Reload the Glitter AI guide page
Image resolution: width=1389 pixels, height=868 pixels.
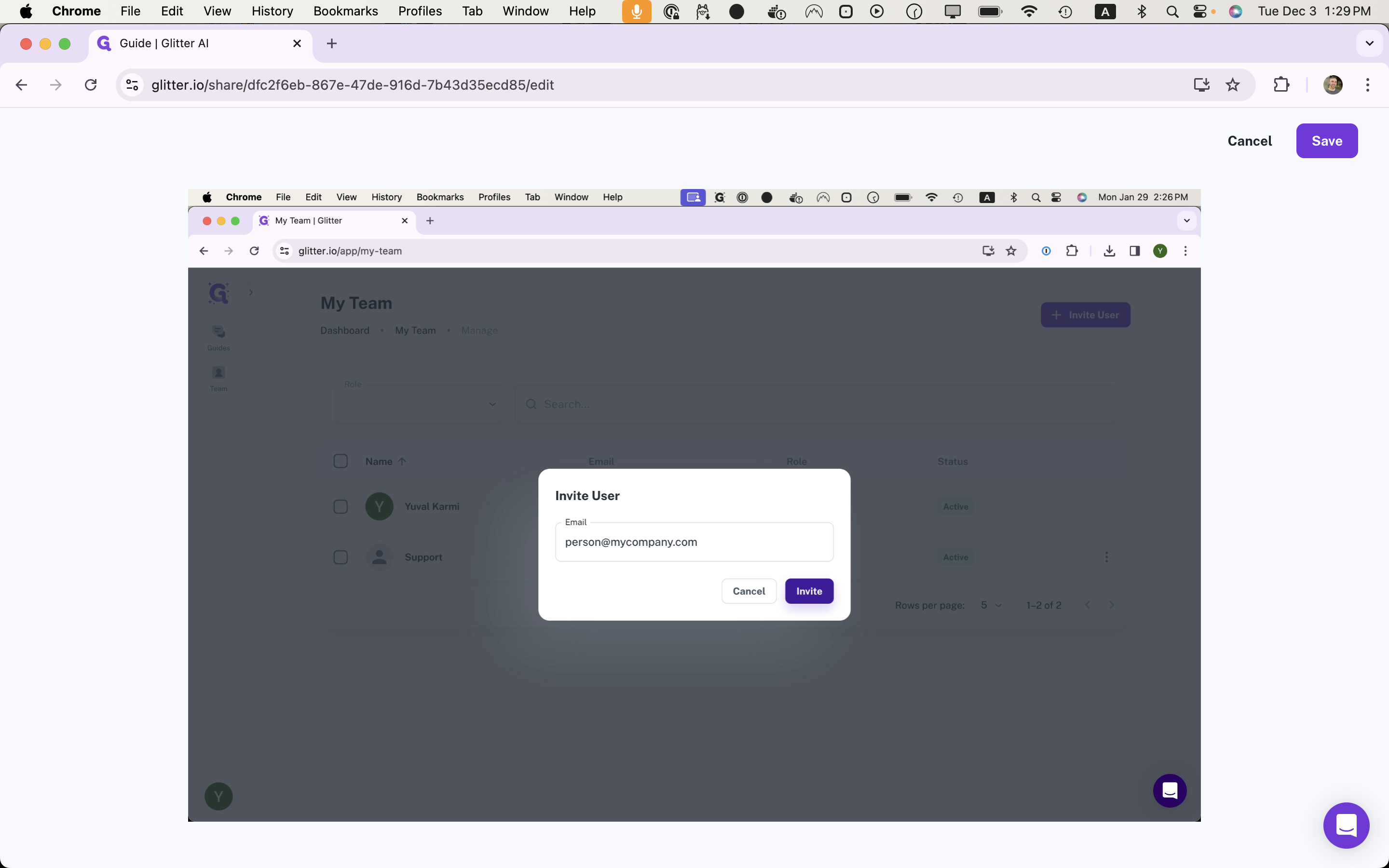(91, 85)
